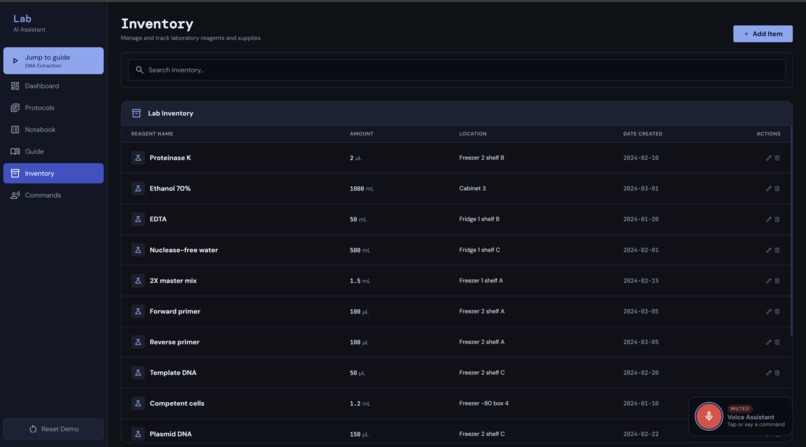Click the inventory table vertical scrollbar
This screenshot has height=447, width=806.
click(791, 231)
